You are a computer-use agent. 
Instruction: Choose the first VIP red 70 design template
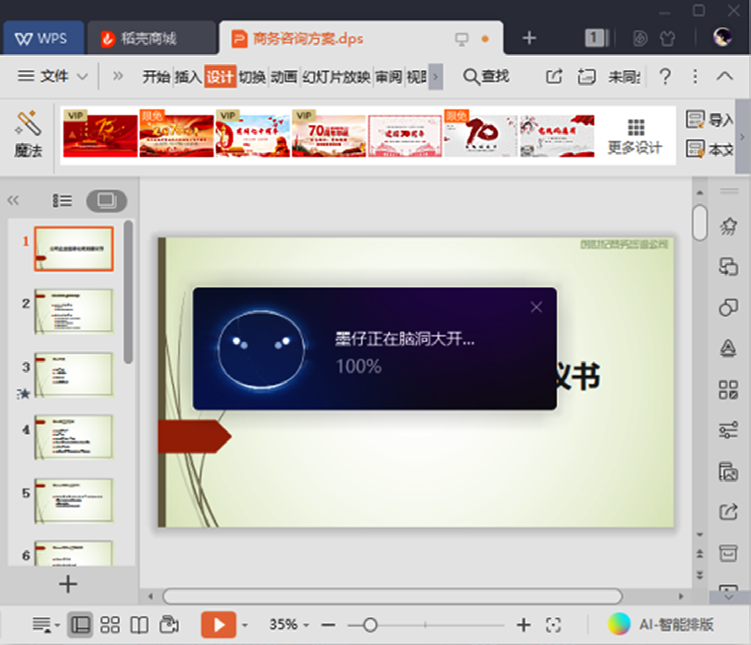click(x=100, y=134)
